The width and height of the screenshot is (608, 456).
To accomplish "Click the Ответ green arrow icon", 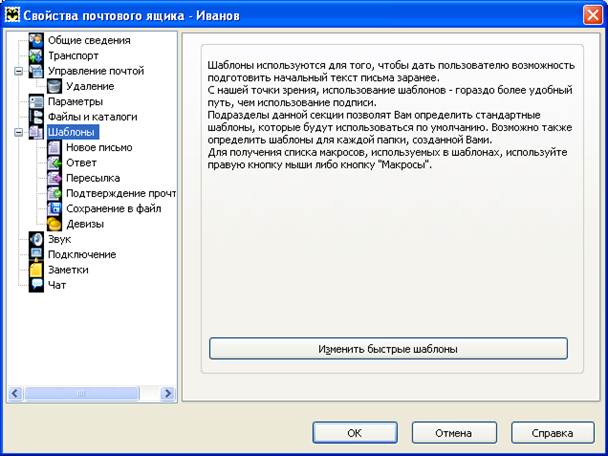I will pos(54,163).
